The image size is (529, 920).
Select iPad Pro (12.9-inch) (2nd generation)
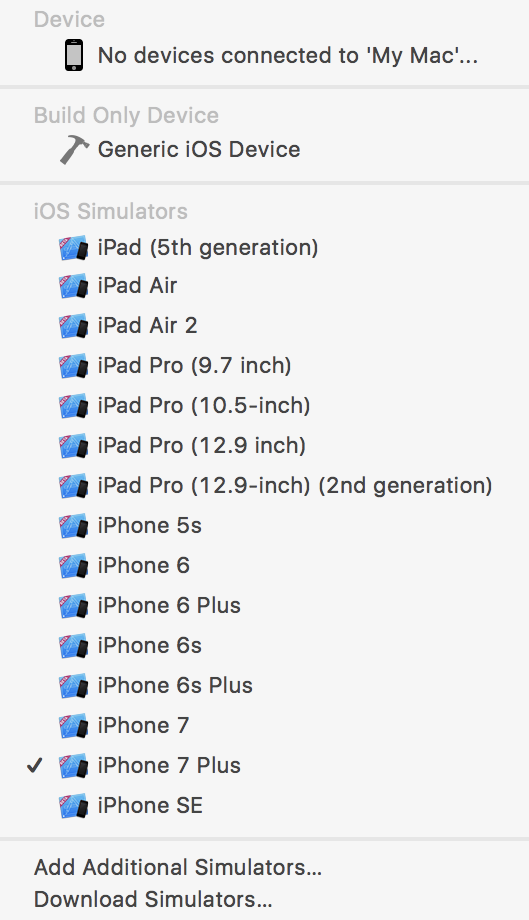264,486
